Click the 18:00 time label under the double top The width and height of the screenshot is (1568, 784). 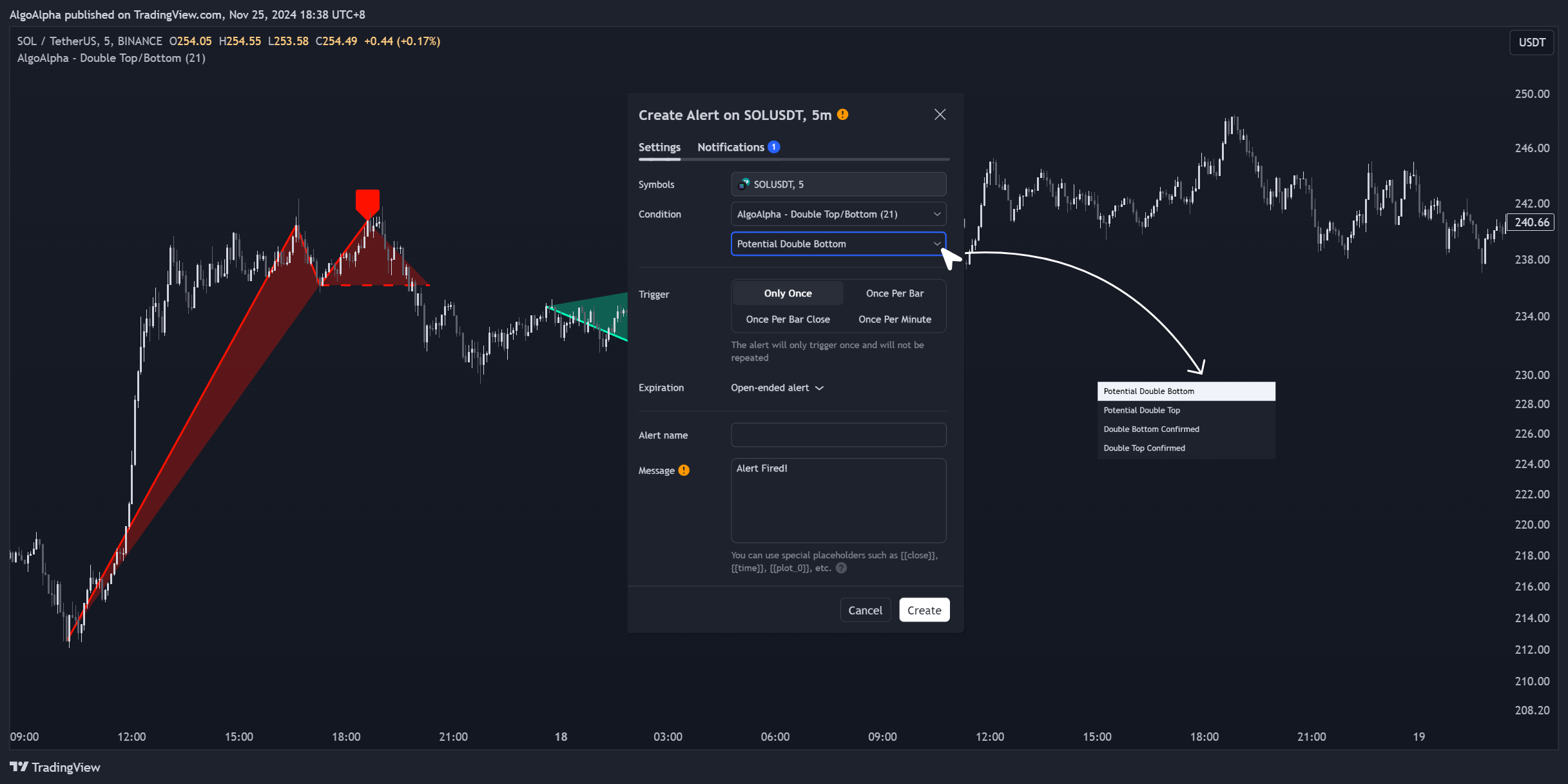(346, 736)
